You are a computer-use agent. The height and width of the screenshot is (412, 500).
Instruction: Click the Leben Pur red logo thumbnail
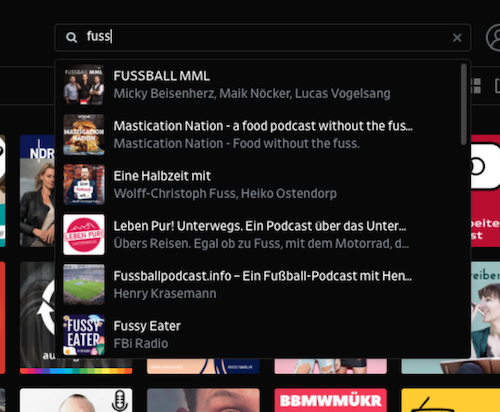click(x=84, y=235)
